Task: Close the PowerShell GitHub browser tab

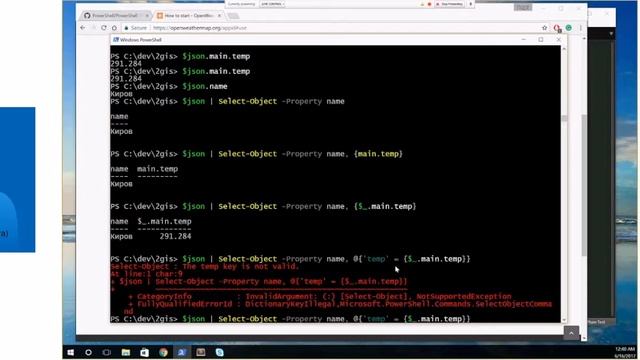Action: 147,16
